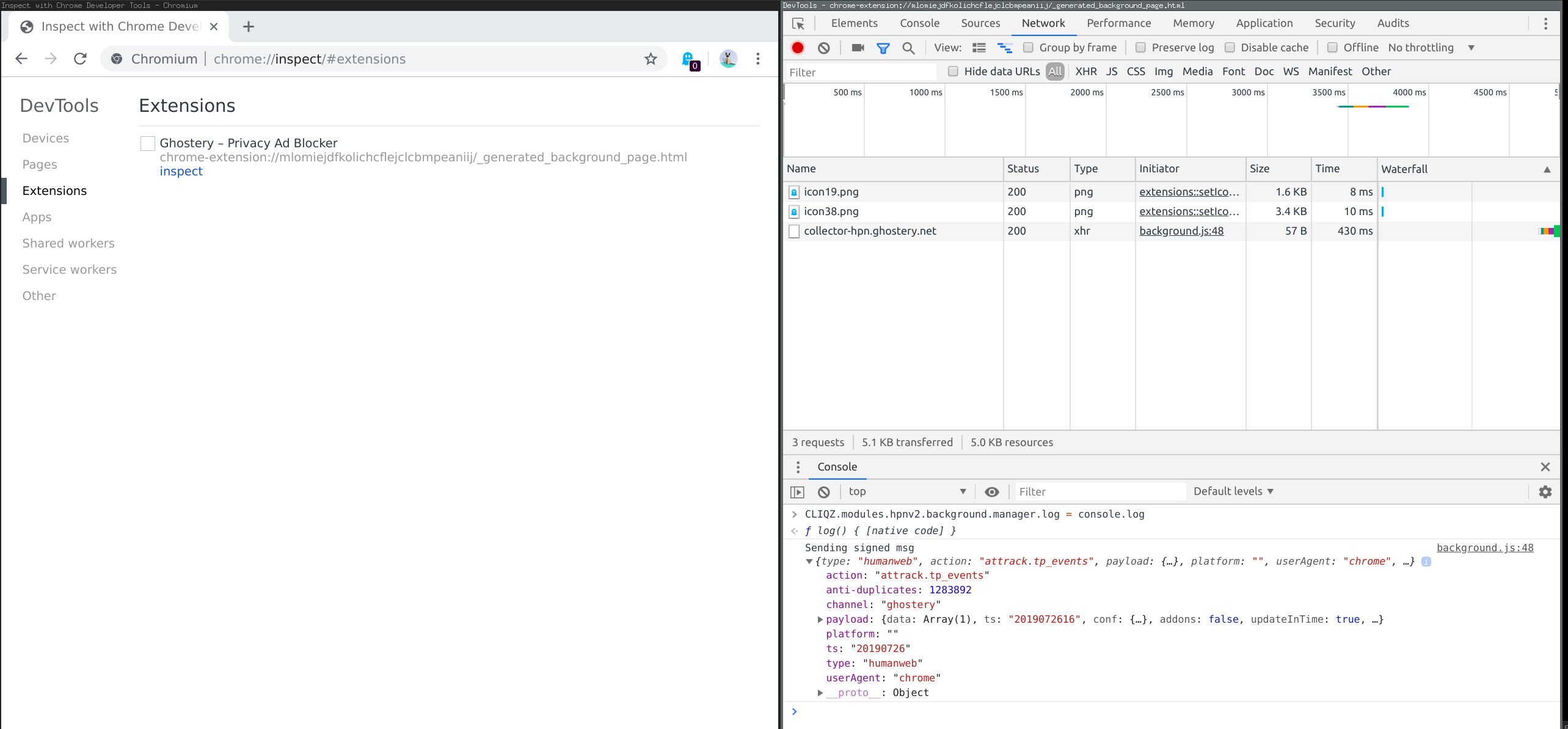Check the Disable cache option

(x=1230, y=48)
